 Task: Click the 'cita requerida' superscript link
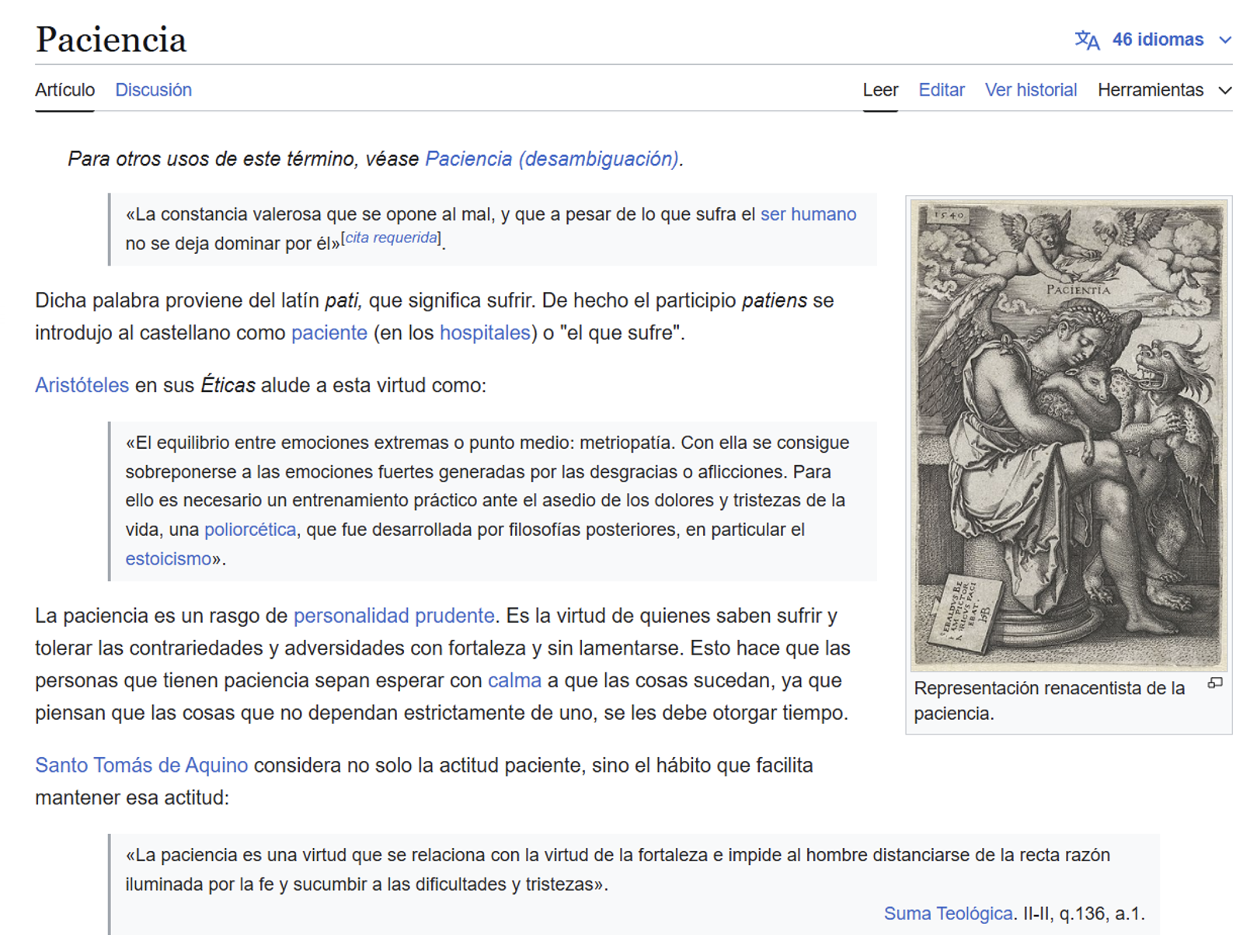pyautogui.click(x=391, y=238)
